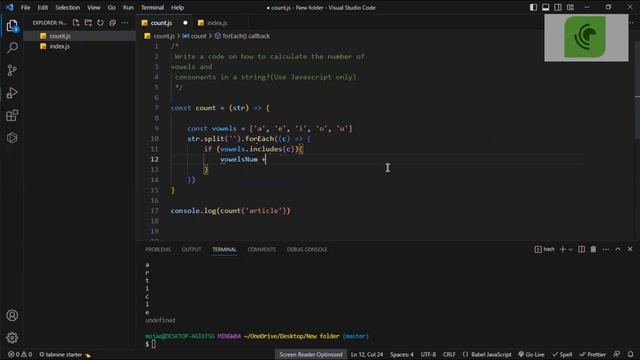Switch to the Comments panel tab
The image size is (640, 360).
[x=262, y=249]
